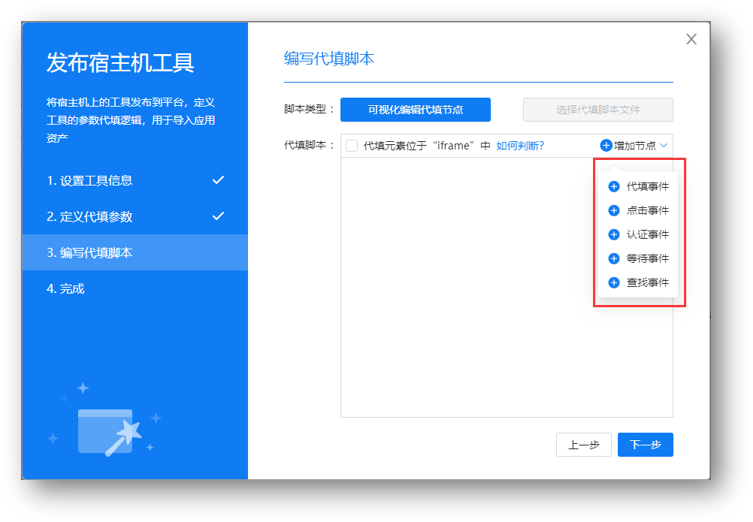753x522 pixels.
Task: Choose 点击事件 from the add-node menu
Action: click(647, 210)
